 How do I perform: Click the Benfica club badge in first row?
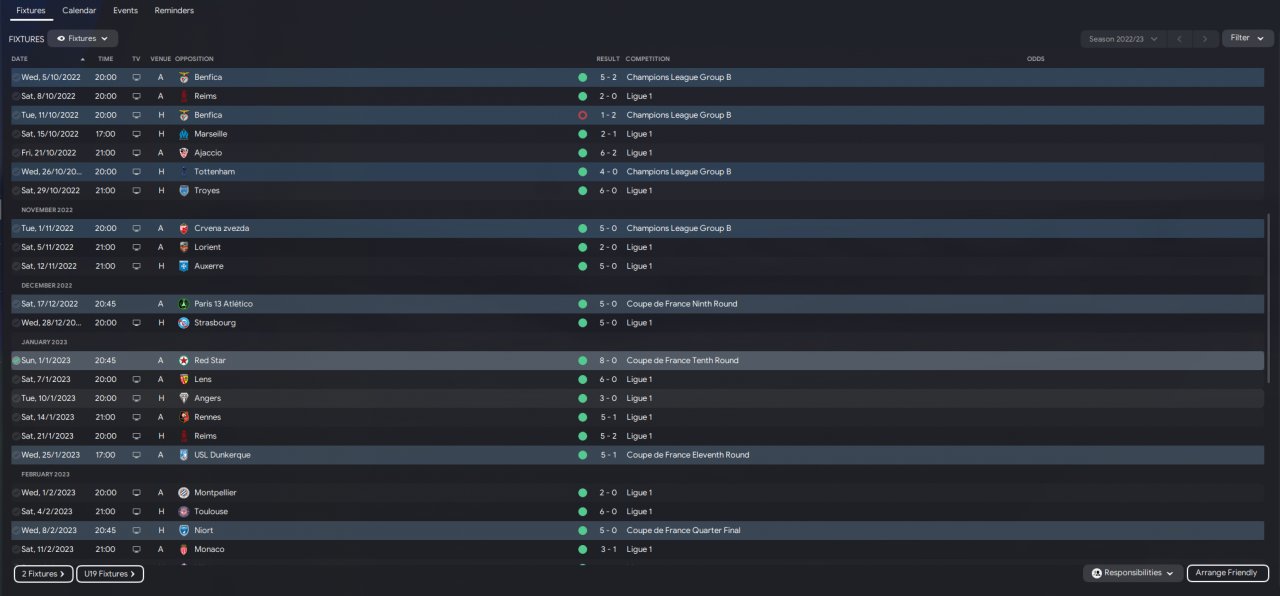tap(184, 77)
